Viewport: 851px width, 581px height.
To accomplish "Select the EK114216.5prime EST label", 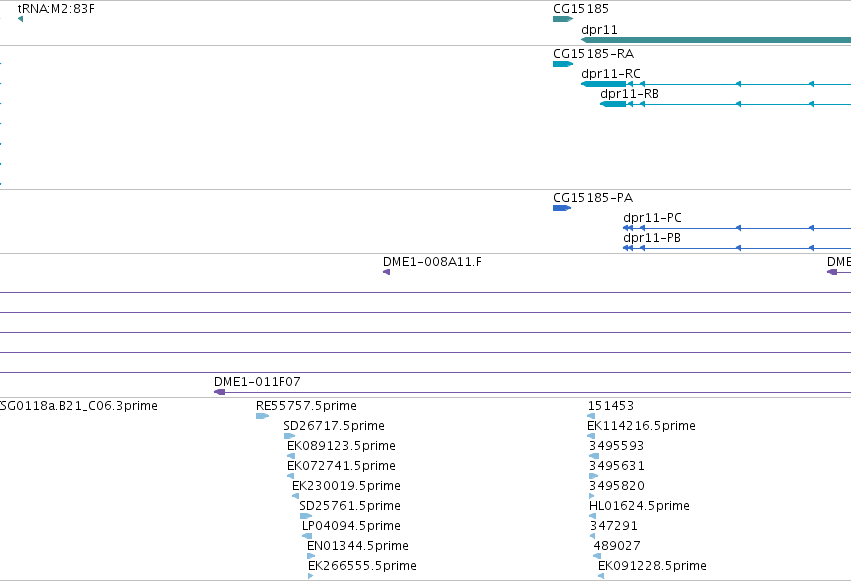I will click(x=642, y=426).
